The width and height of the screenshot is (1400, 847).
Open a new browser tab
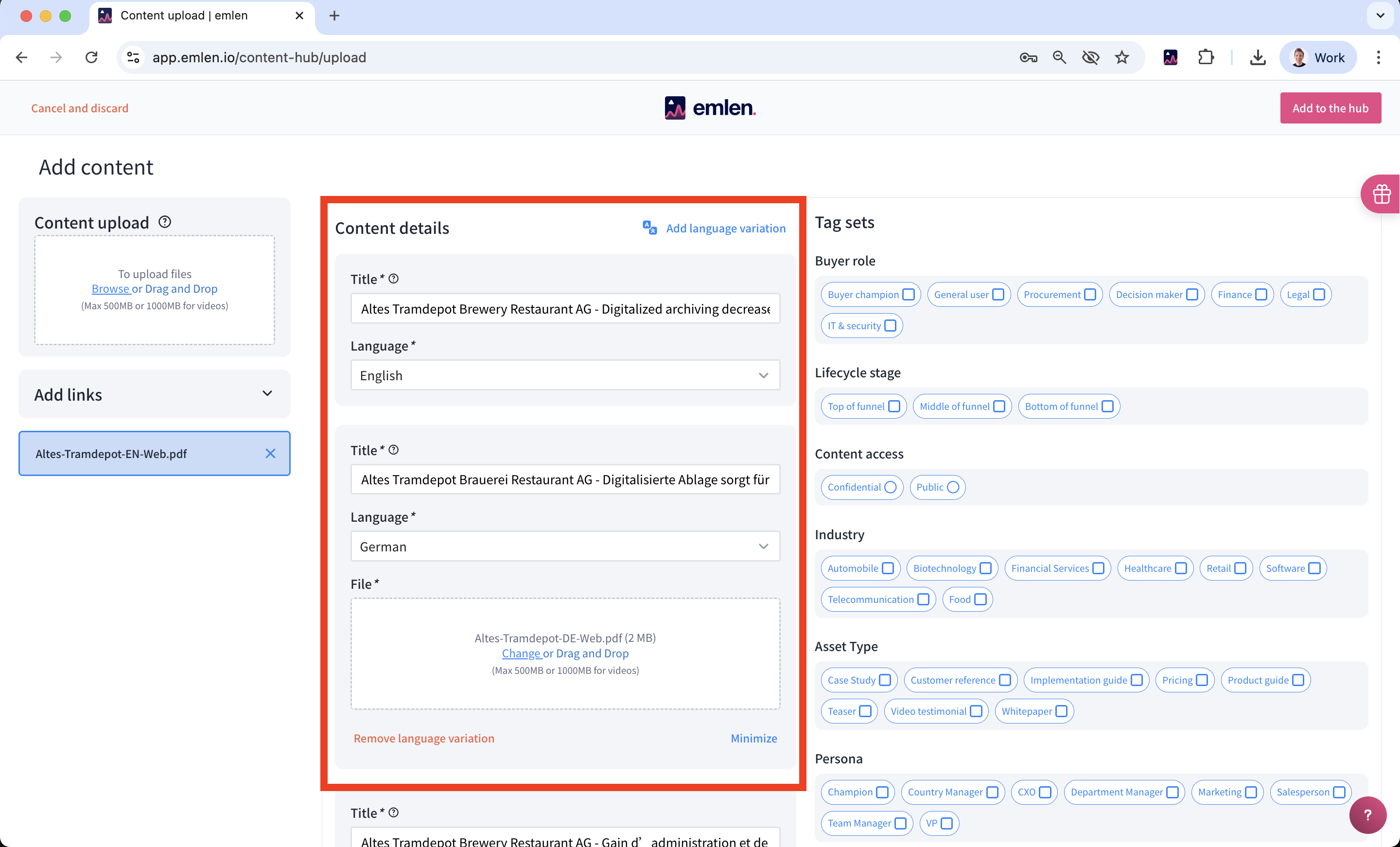click(x=334, y=16)
